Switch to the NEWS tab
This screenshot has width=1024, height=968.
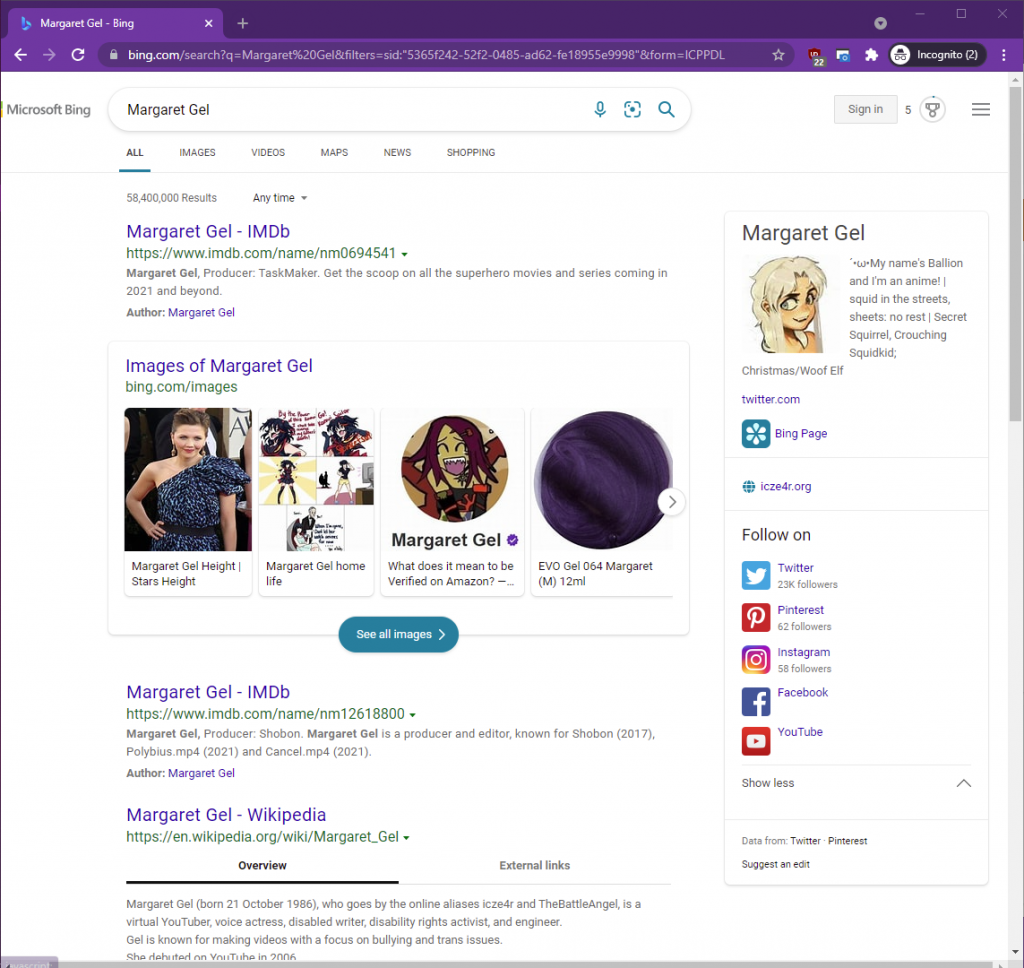point(397,152)
